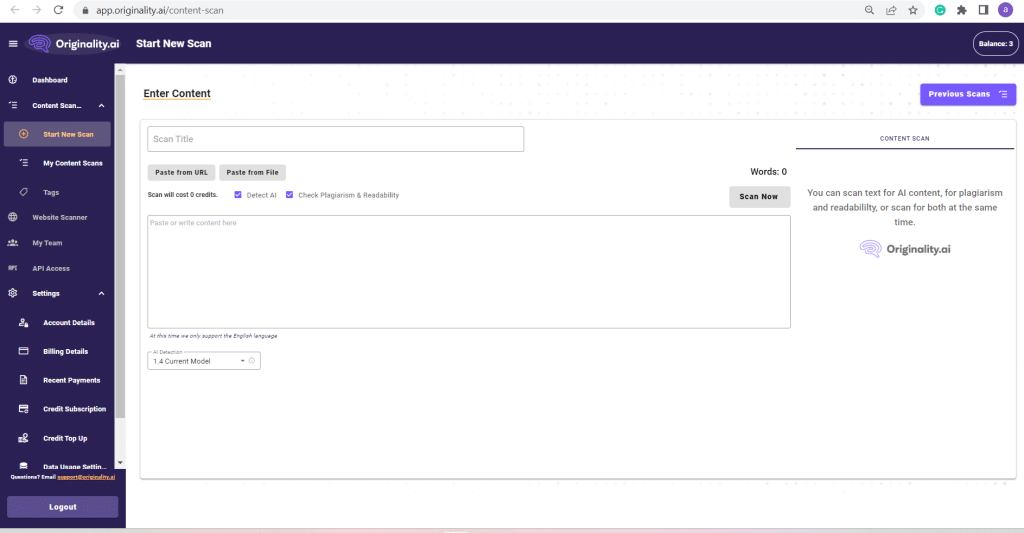The width and height of the screenshot is (1024, 533).
Task: Click the paste or write content textarea
Action: pos(469,272)
